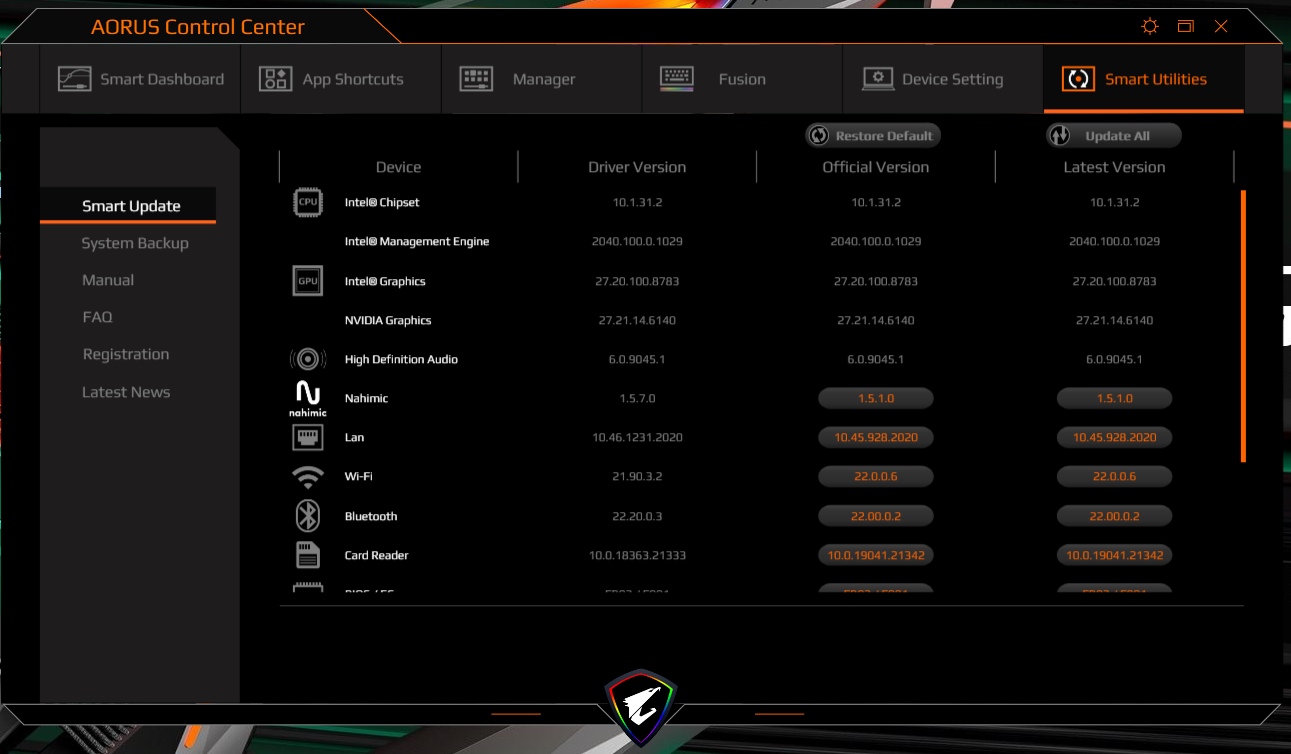Click the Official Version column header

[876, 167]
